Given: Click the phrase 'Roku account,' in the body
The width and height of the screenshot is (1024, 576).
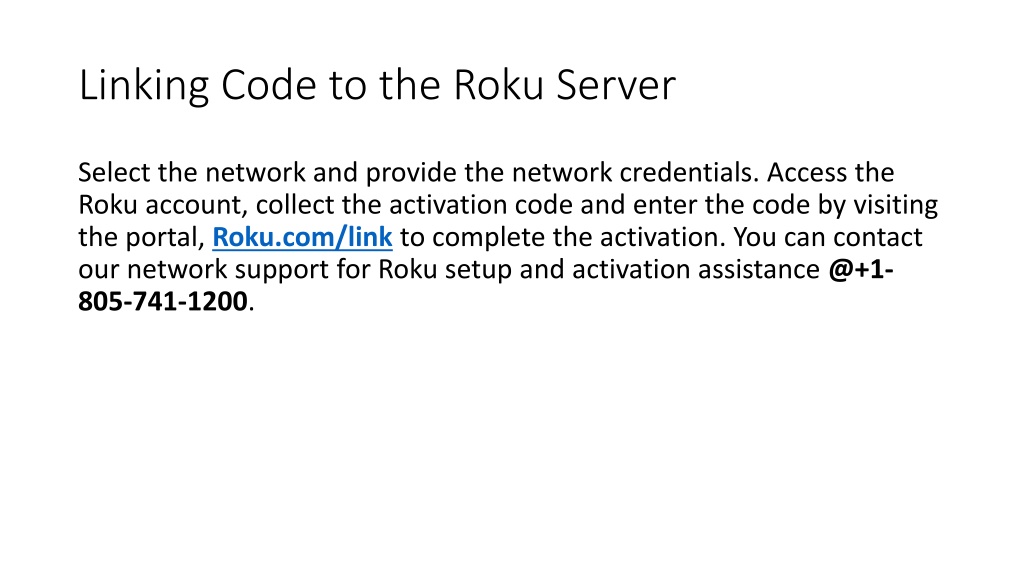Looking at the screenshot, I should click(163, 205).
